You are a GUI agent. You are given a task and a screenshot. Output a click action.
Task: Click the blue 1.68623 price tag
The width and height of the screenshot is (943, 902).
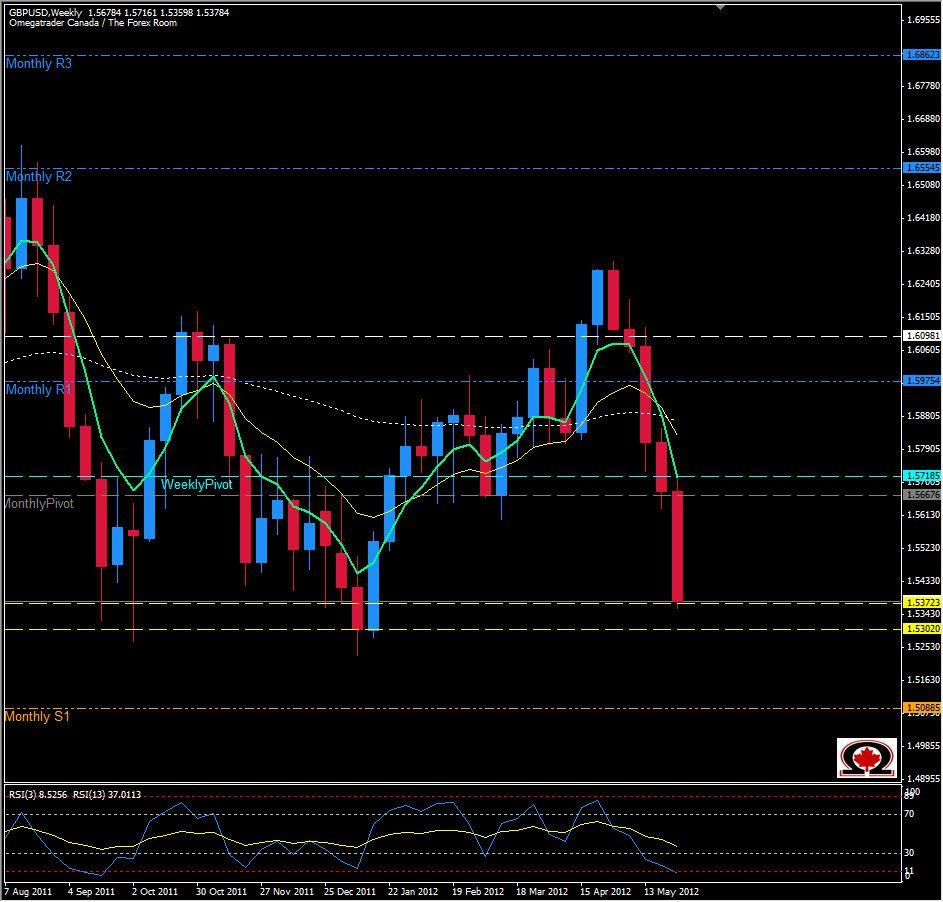(920, 55)
